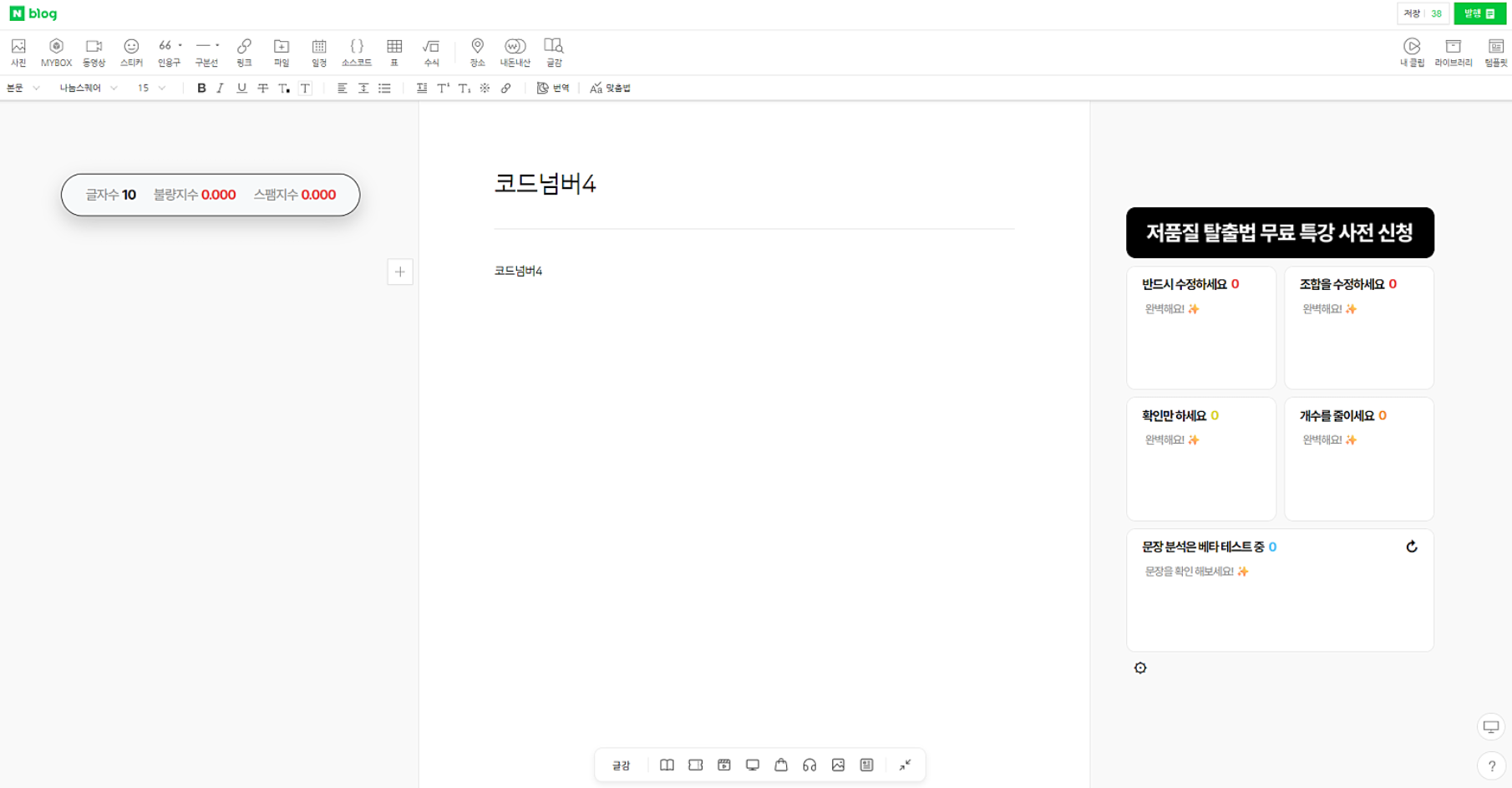Insert a sticker with the 스티커 icon

tap(131, 51)
